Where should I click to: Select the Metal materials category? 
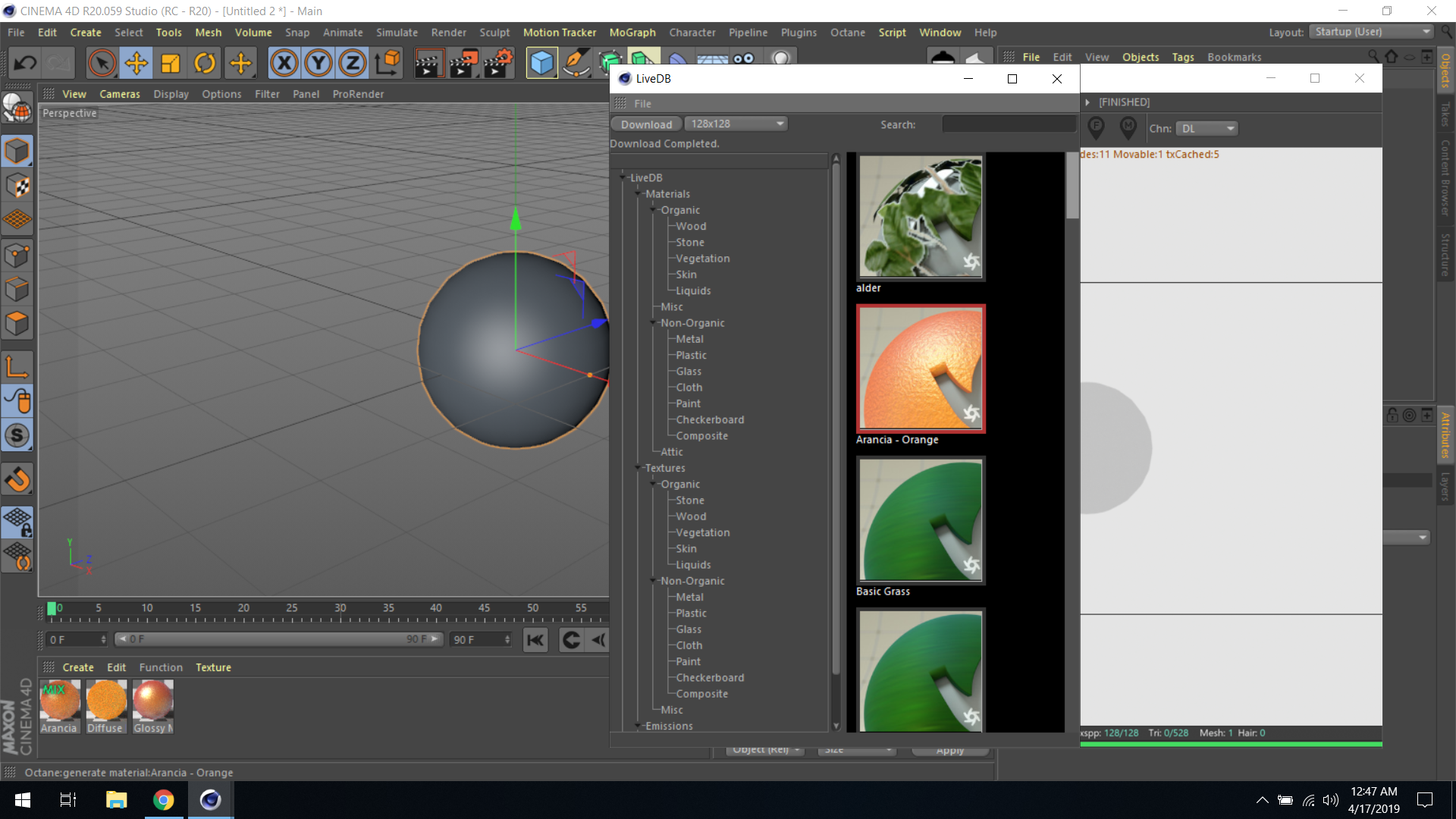pyautogui.click(x=689, y=339)
